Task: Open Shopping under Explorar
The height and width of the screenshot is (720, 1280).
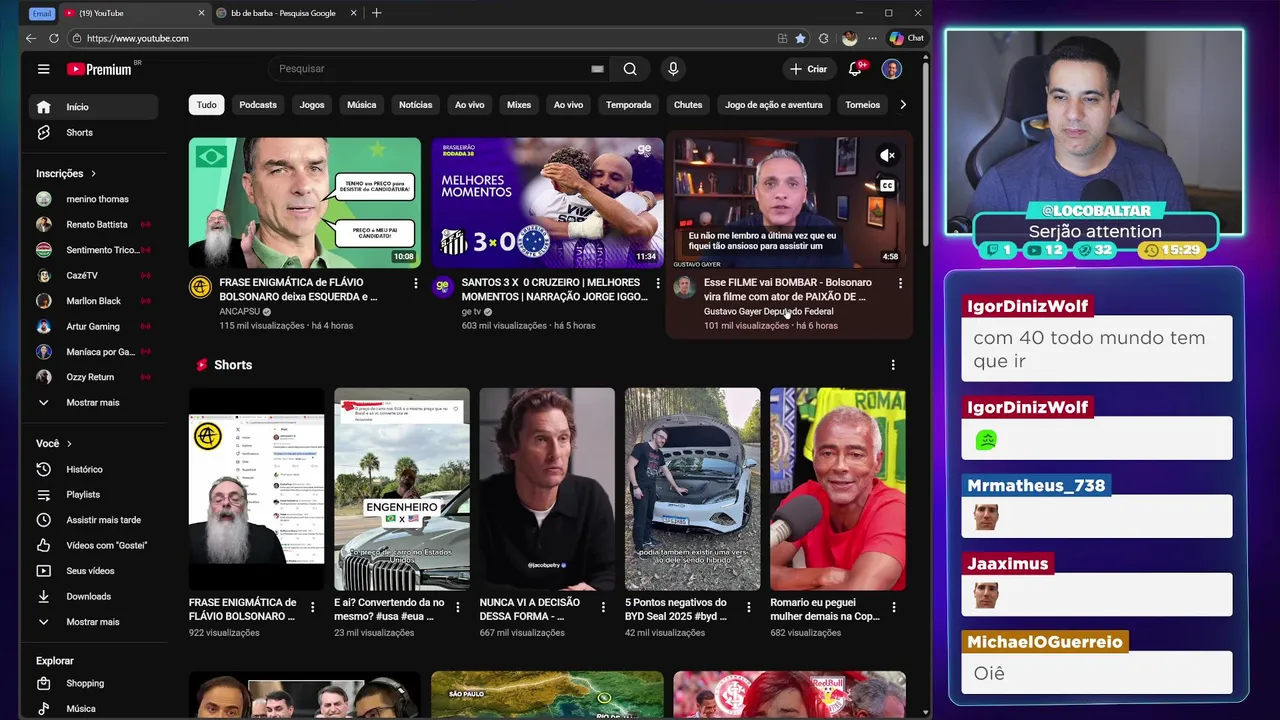Action: [93, 684]
